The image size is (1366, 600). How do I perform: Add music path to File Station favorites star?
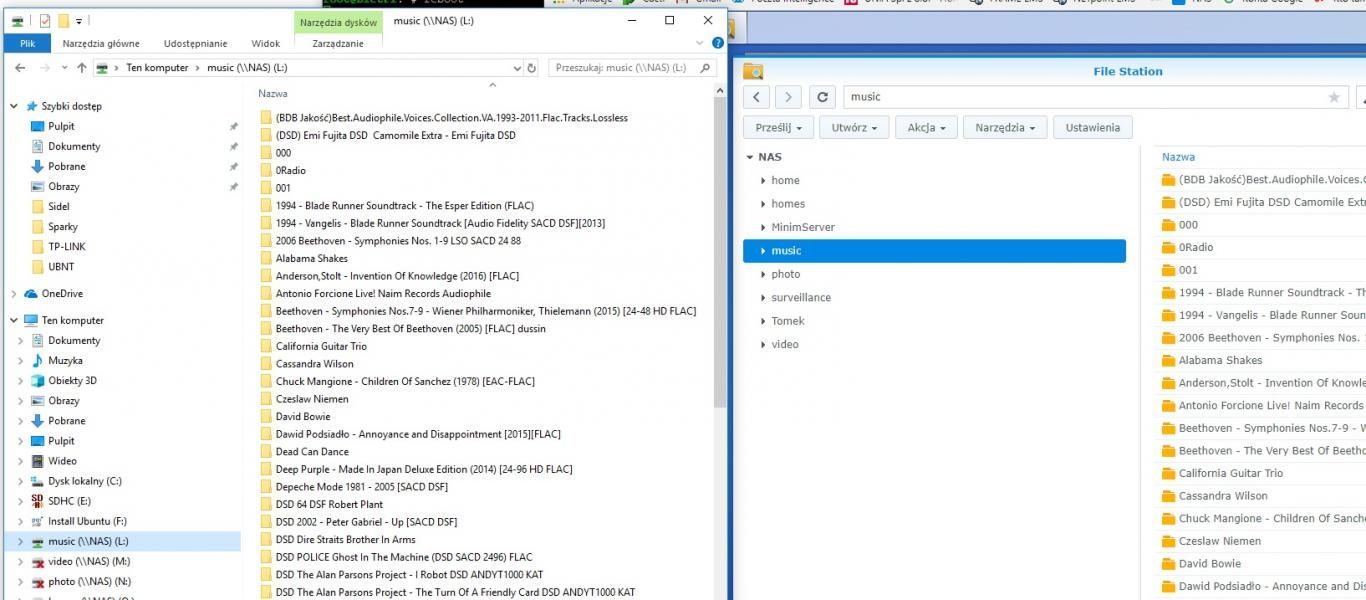coord(1333,97)
